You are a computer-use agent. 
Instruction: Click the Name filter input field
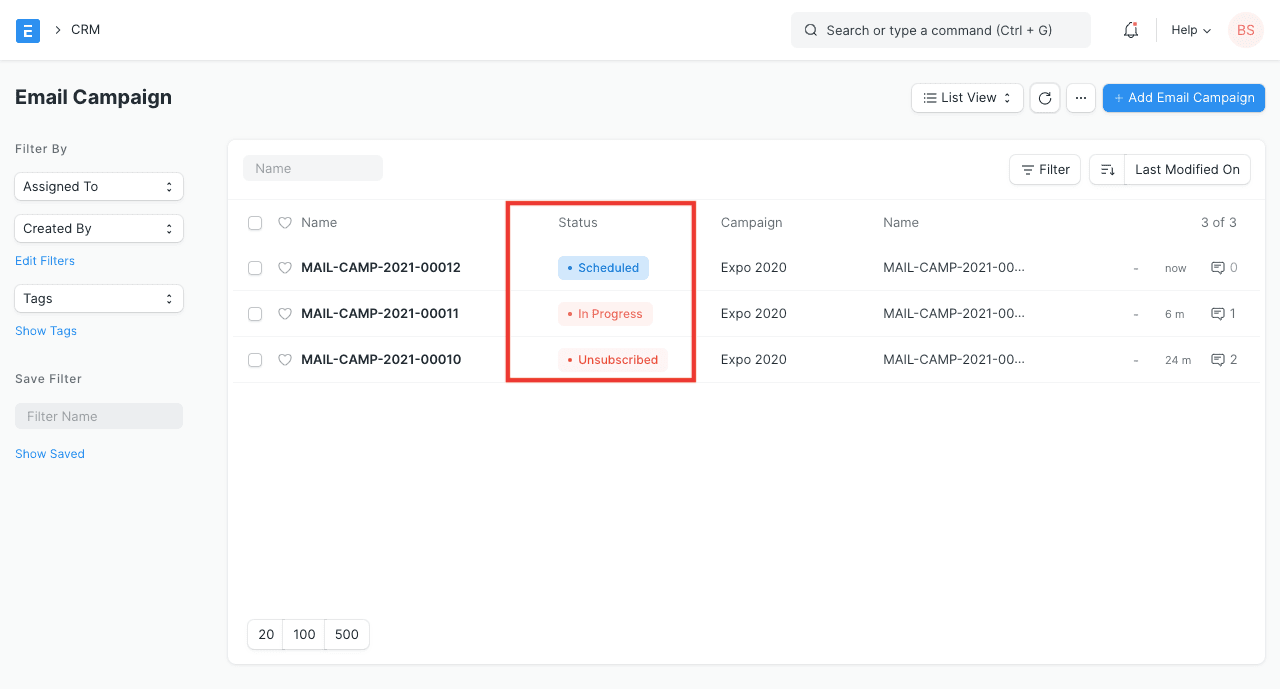tap(313, 169)
